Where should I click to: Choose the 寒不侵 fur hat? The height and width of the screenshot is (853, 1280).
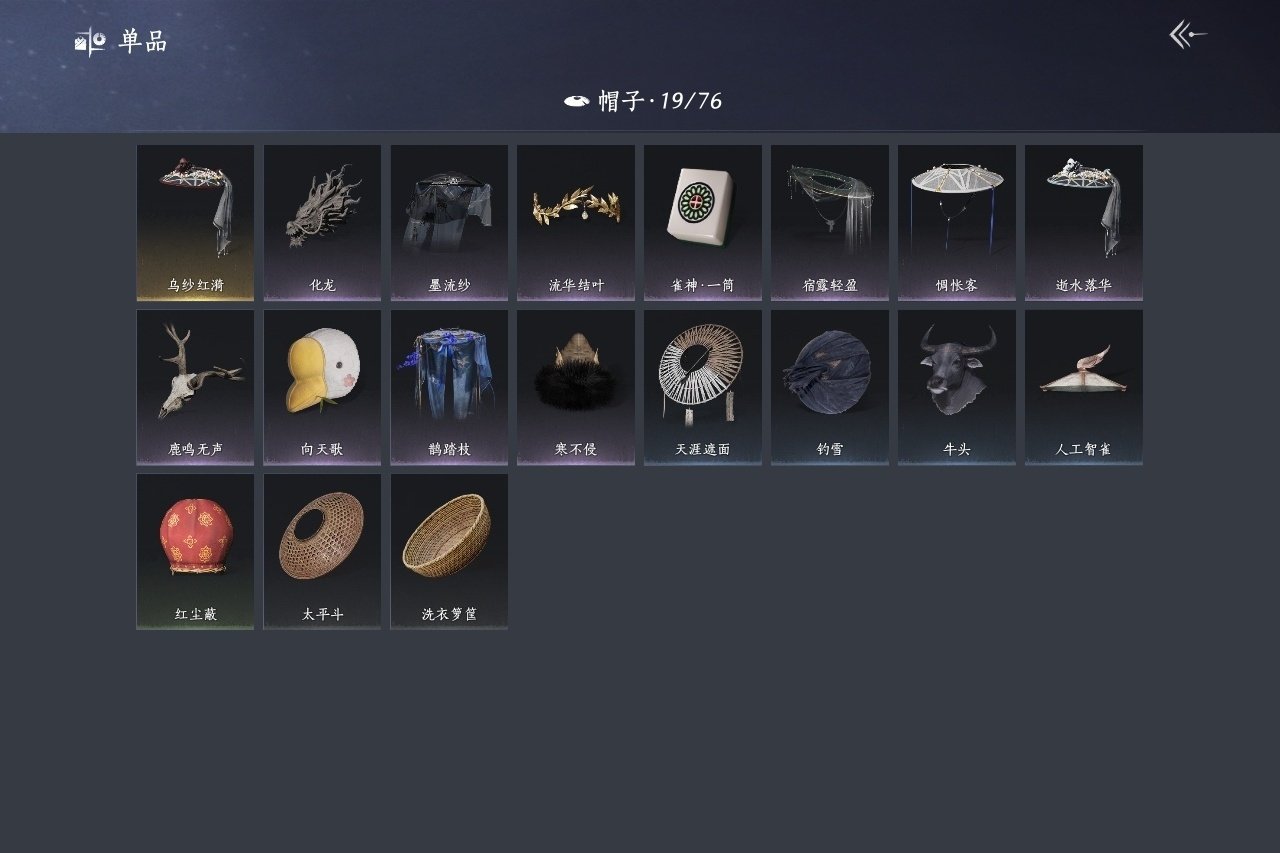click(x=576, y=388)
